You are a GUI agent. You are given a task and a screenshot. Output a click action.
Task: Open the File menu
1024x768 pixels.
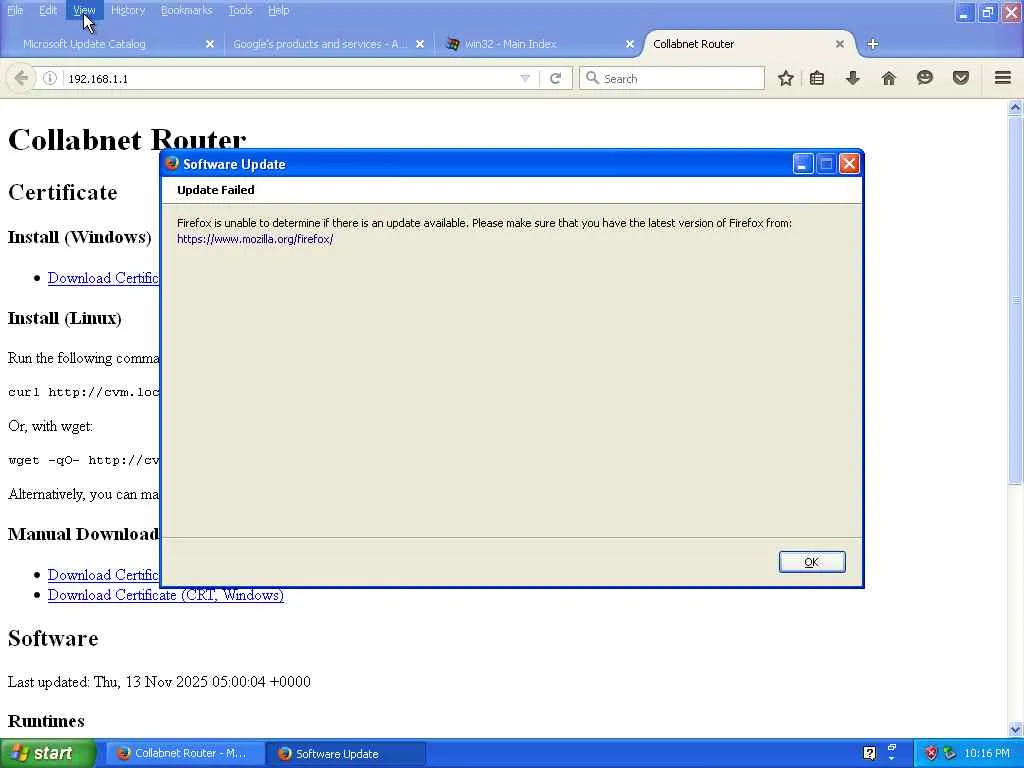point(15,10)
